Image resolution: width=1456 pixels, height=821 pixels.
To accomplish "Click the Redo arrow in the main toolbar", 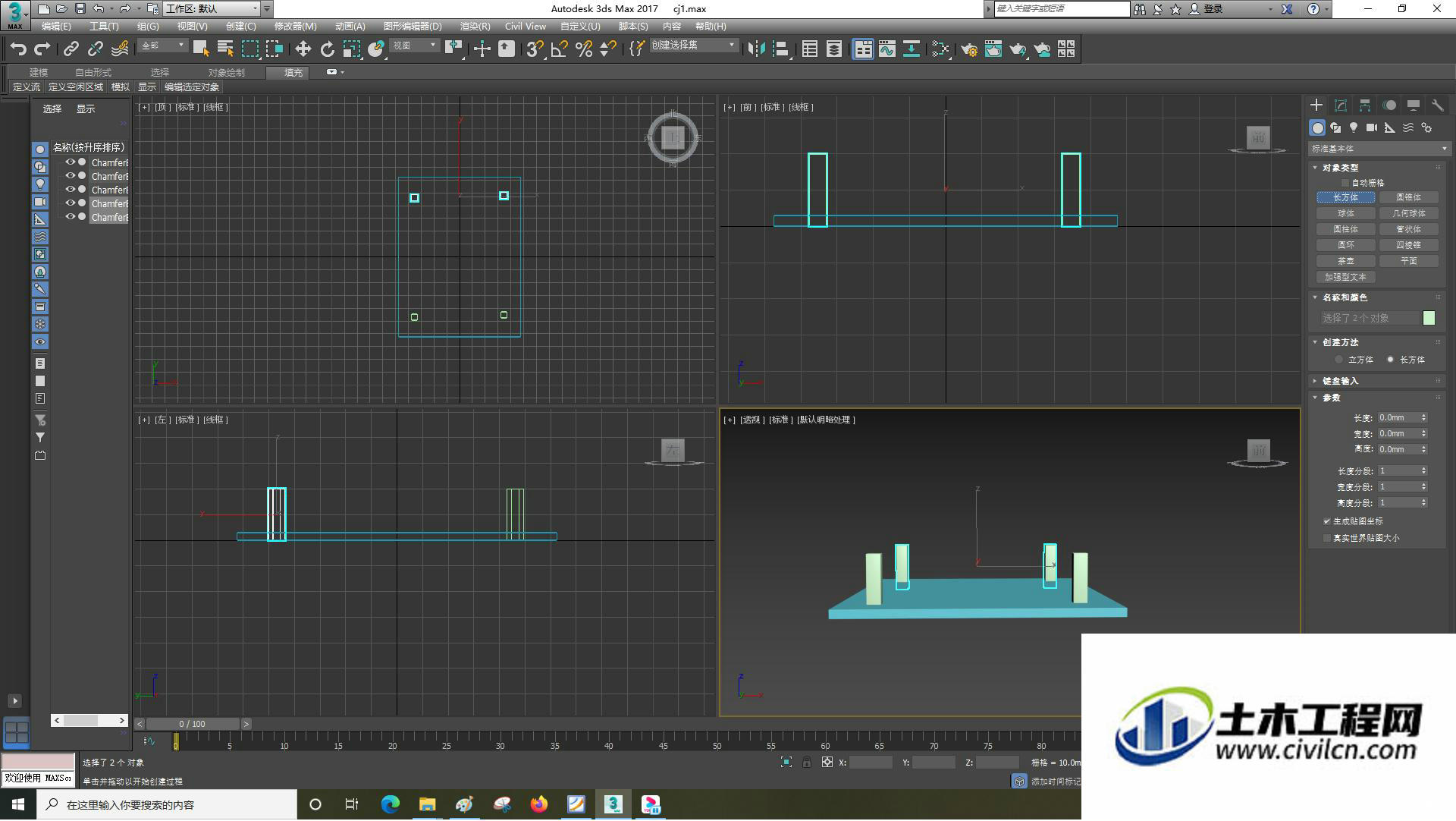I will pos(42,49).
